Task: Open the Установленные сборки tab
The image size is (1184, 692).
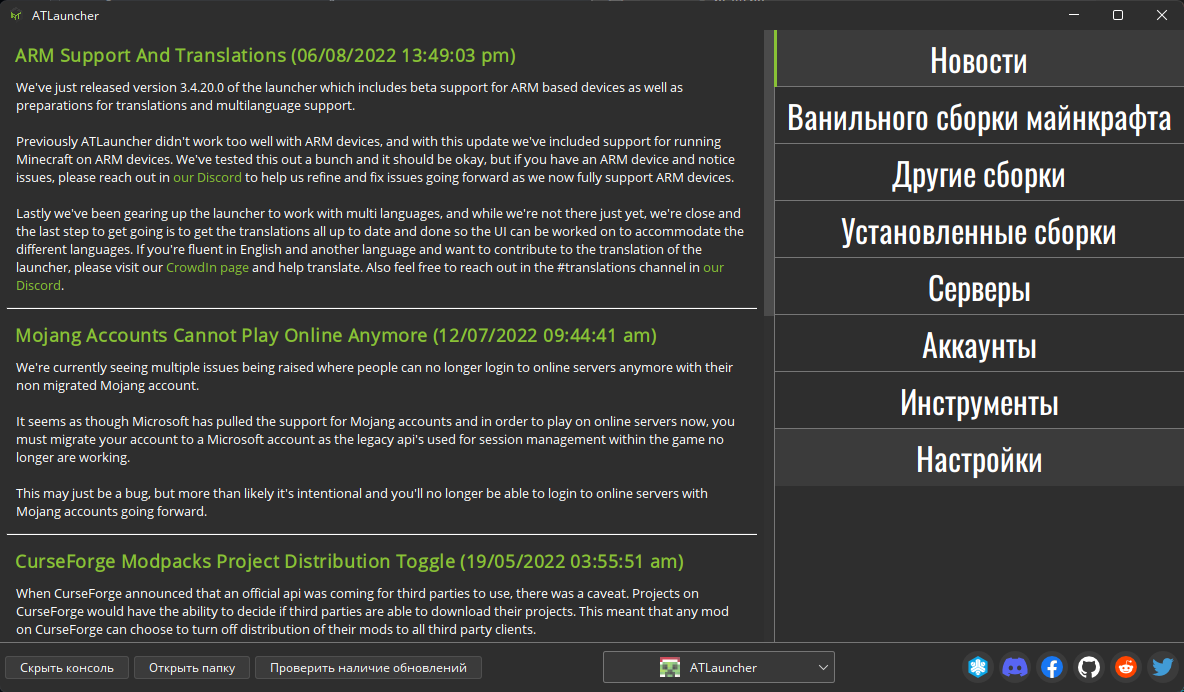Action: point(978,230)
